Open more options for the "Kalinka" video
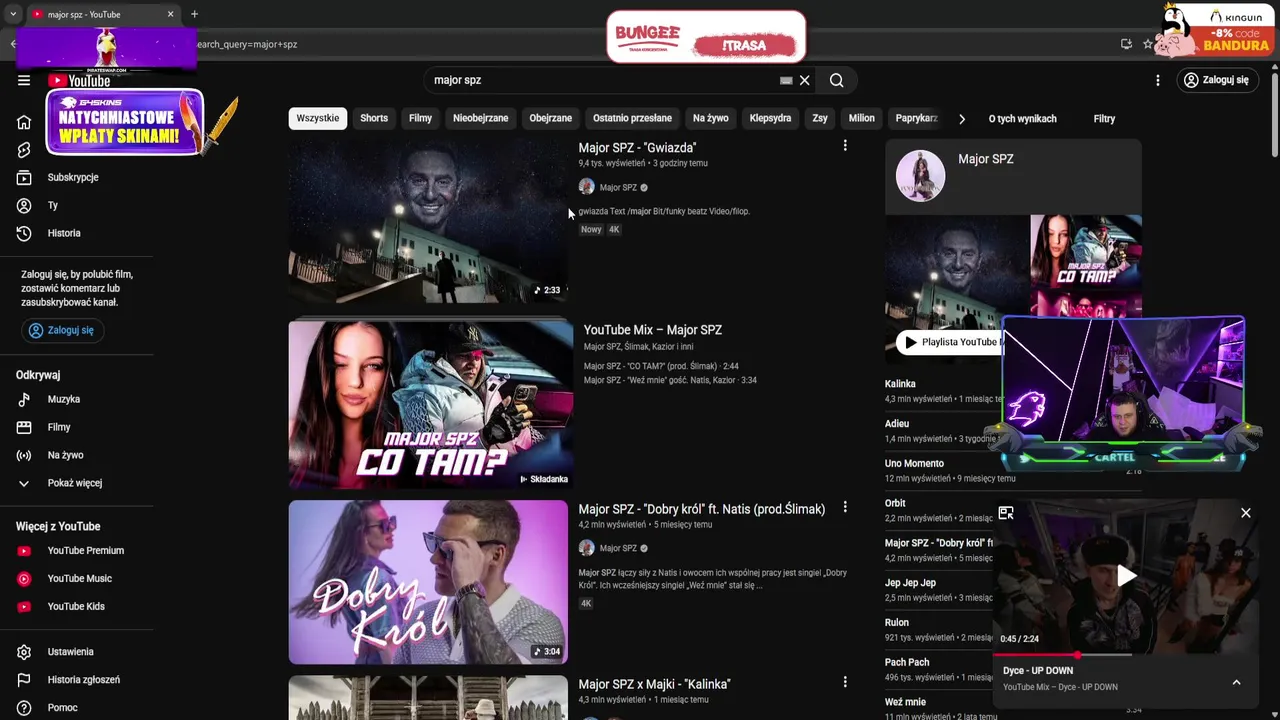Image resolution: width=1280 pixels, height=720 pixels. coord(845,682)
